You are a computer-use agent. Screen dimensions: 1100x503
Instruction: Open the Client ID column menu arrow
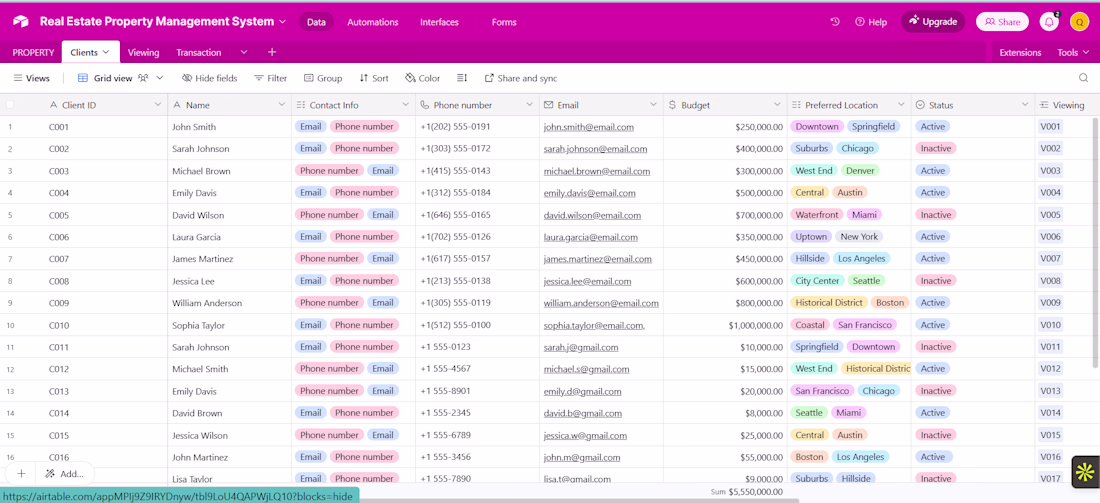tap(157, 105)
